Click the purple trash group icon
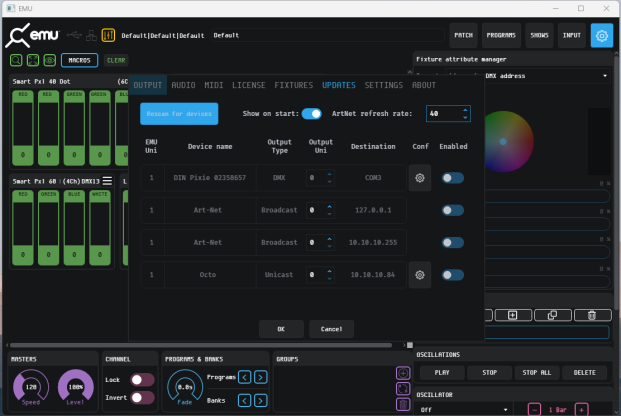This screenshot has width=621, height=416. point(403,405)
